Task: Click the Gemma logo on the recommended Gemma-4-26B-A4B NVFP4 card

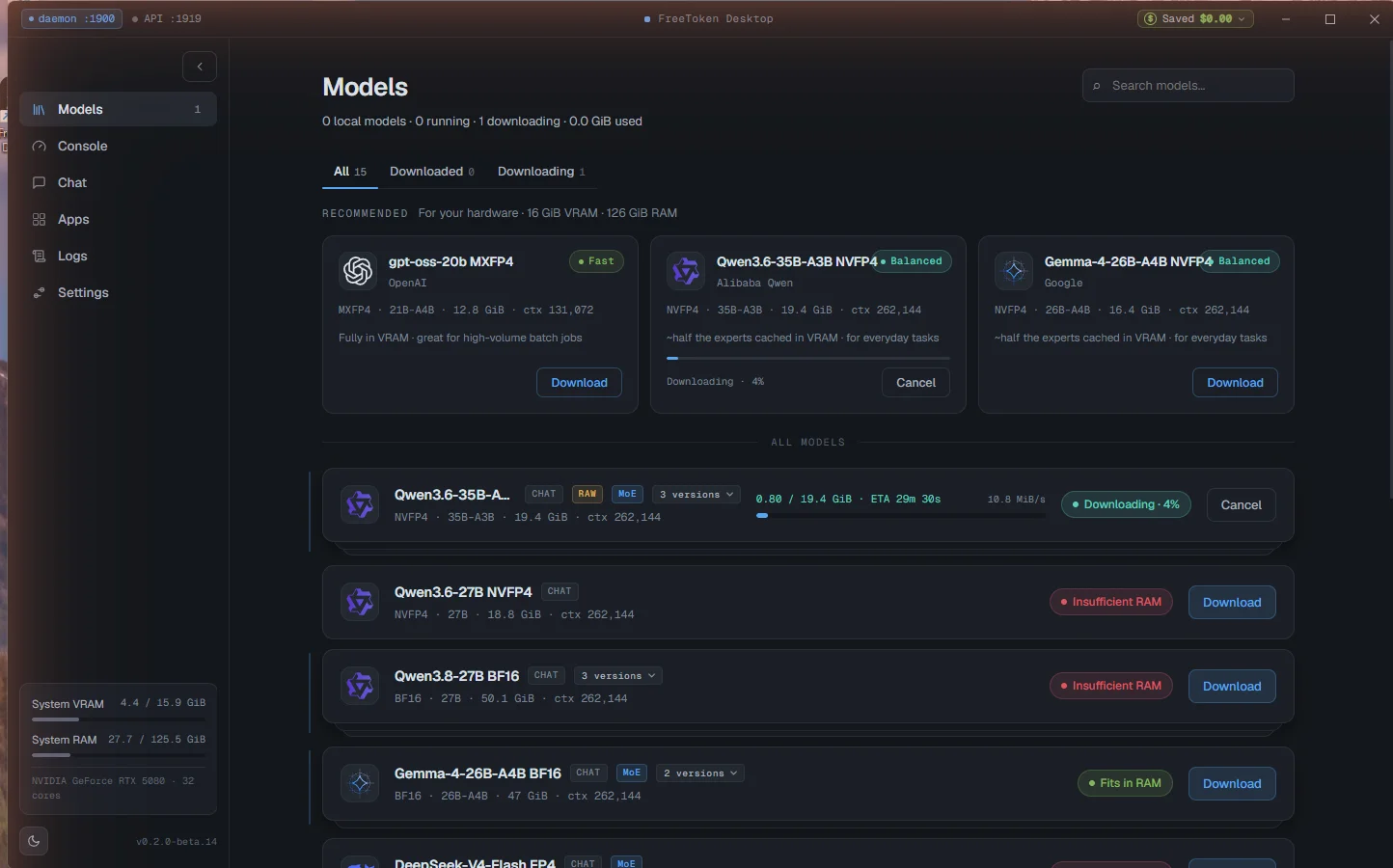Action: tap(1014, 271)
